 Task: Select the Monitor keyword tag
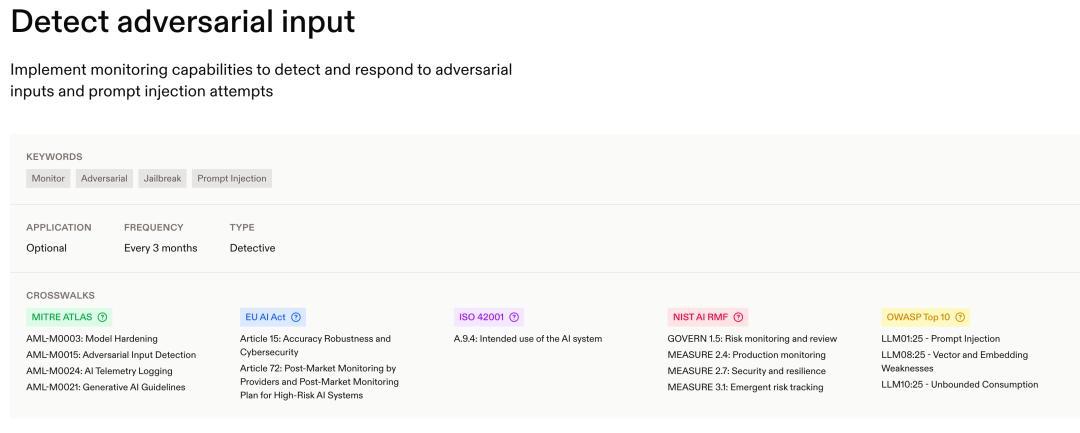click(x=48, y=178)
